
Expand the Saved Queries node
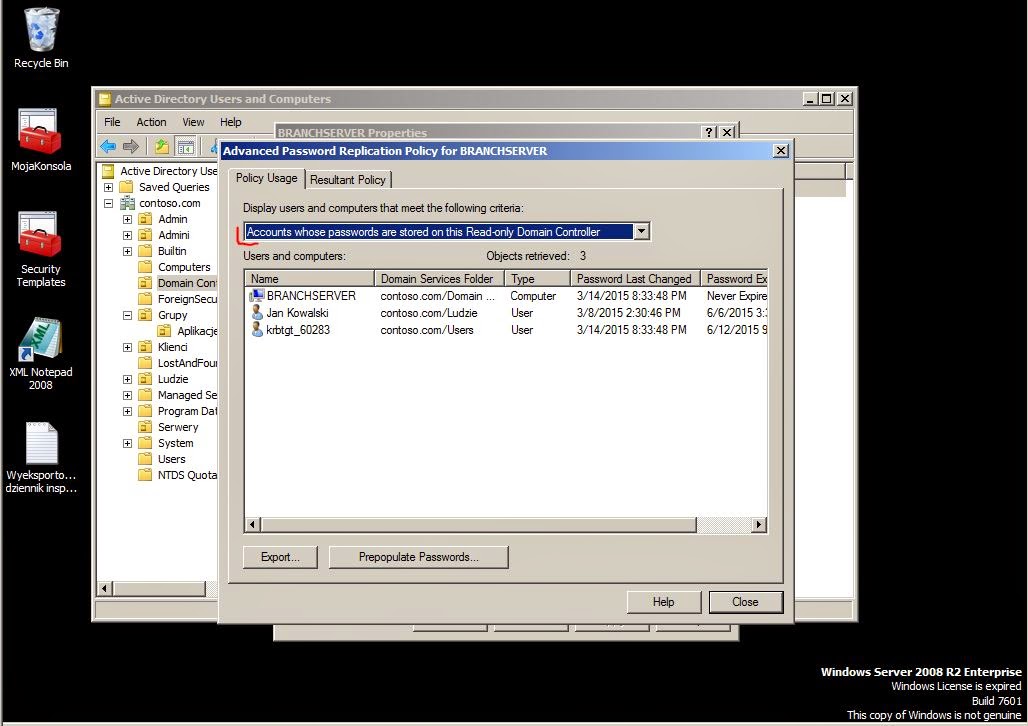(x=109, y=187)
